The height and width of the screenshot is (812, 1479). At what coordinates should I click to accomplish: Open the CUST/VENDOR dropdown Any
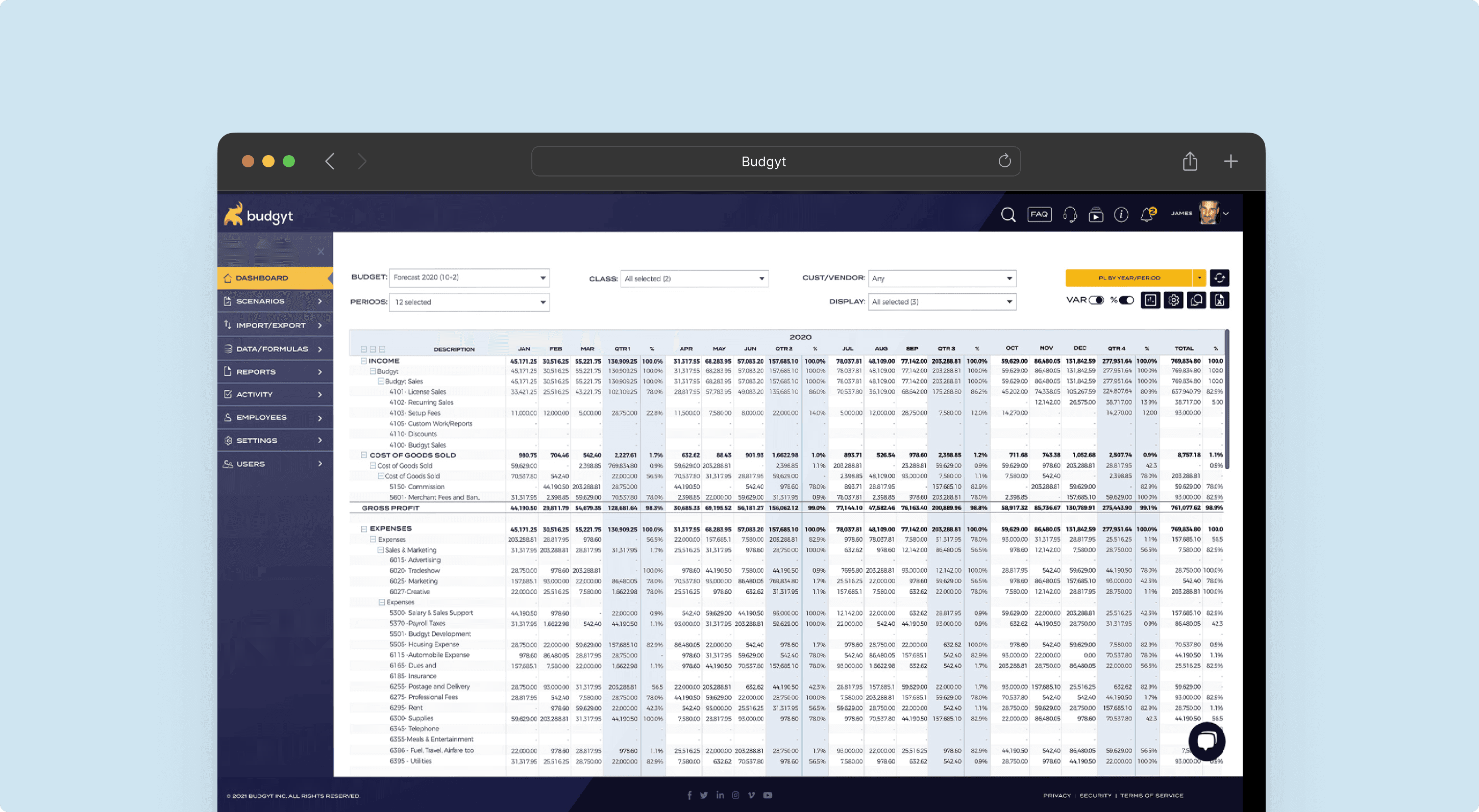[942, 279]
